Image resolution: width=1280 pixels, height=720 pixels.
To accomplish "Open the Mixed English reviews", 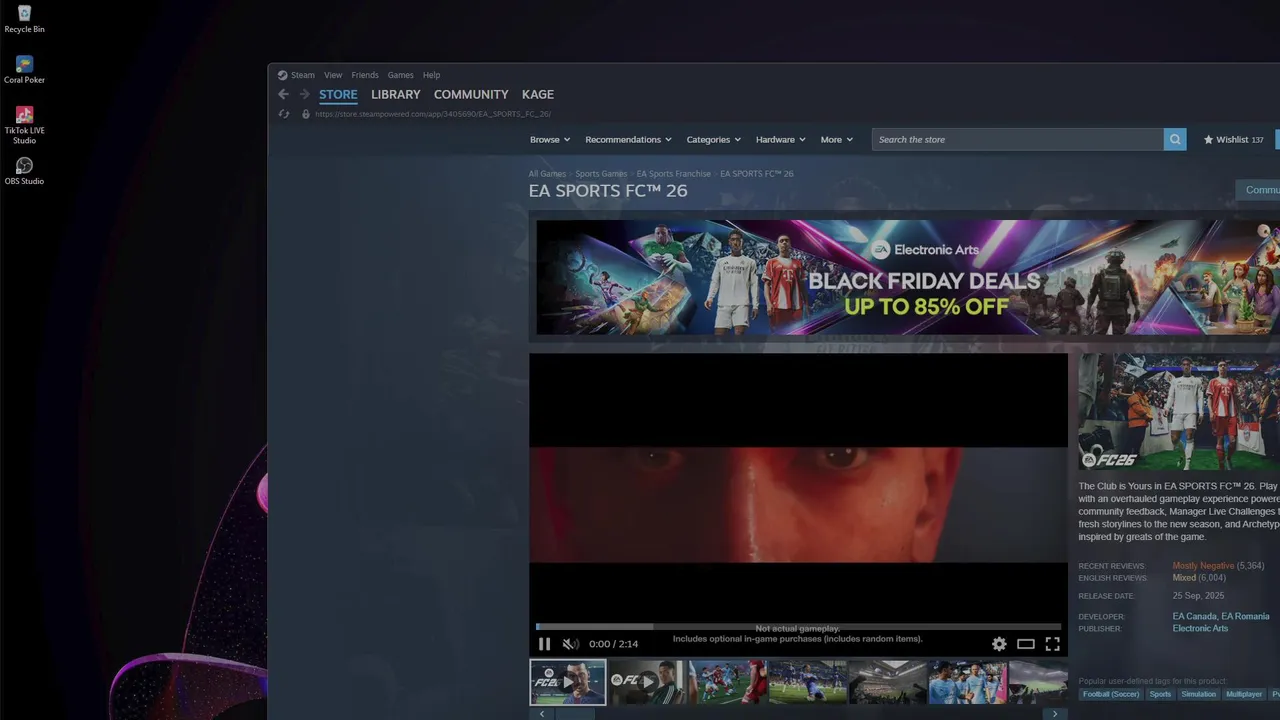I will point(1184,578).
